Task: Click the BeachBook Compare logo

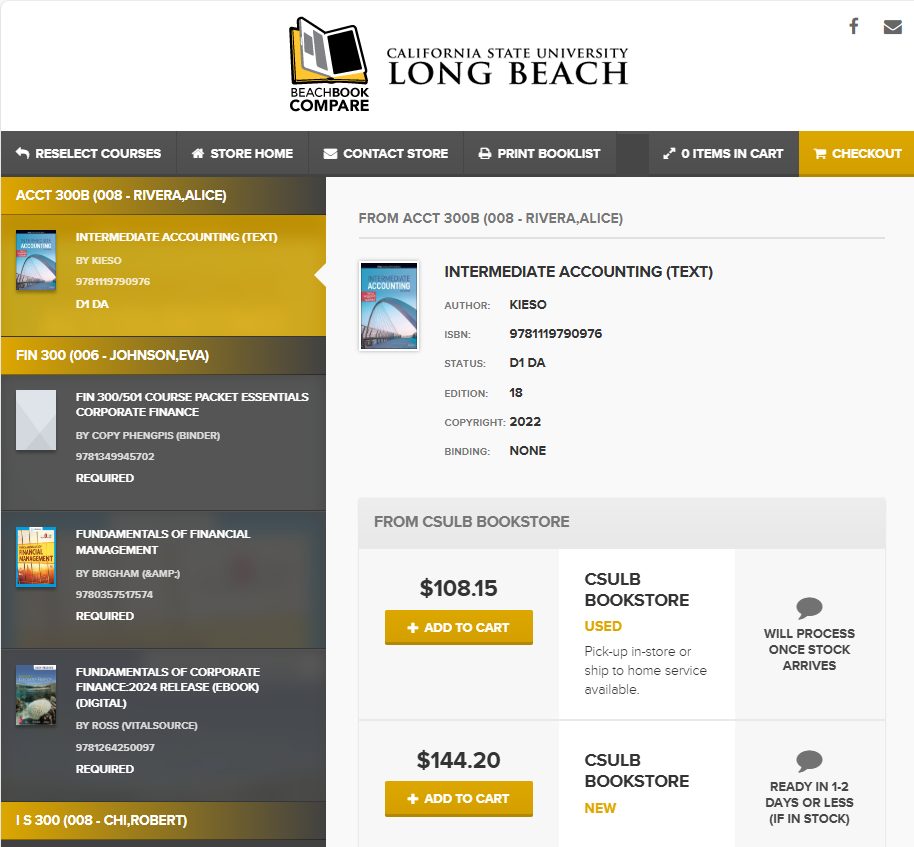Action: click(329, 63)
